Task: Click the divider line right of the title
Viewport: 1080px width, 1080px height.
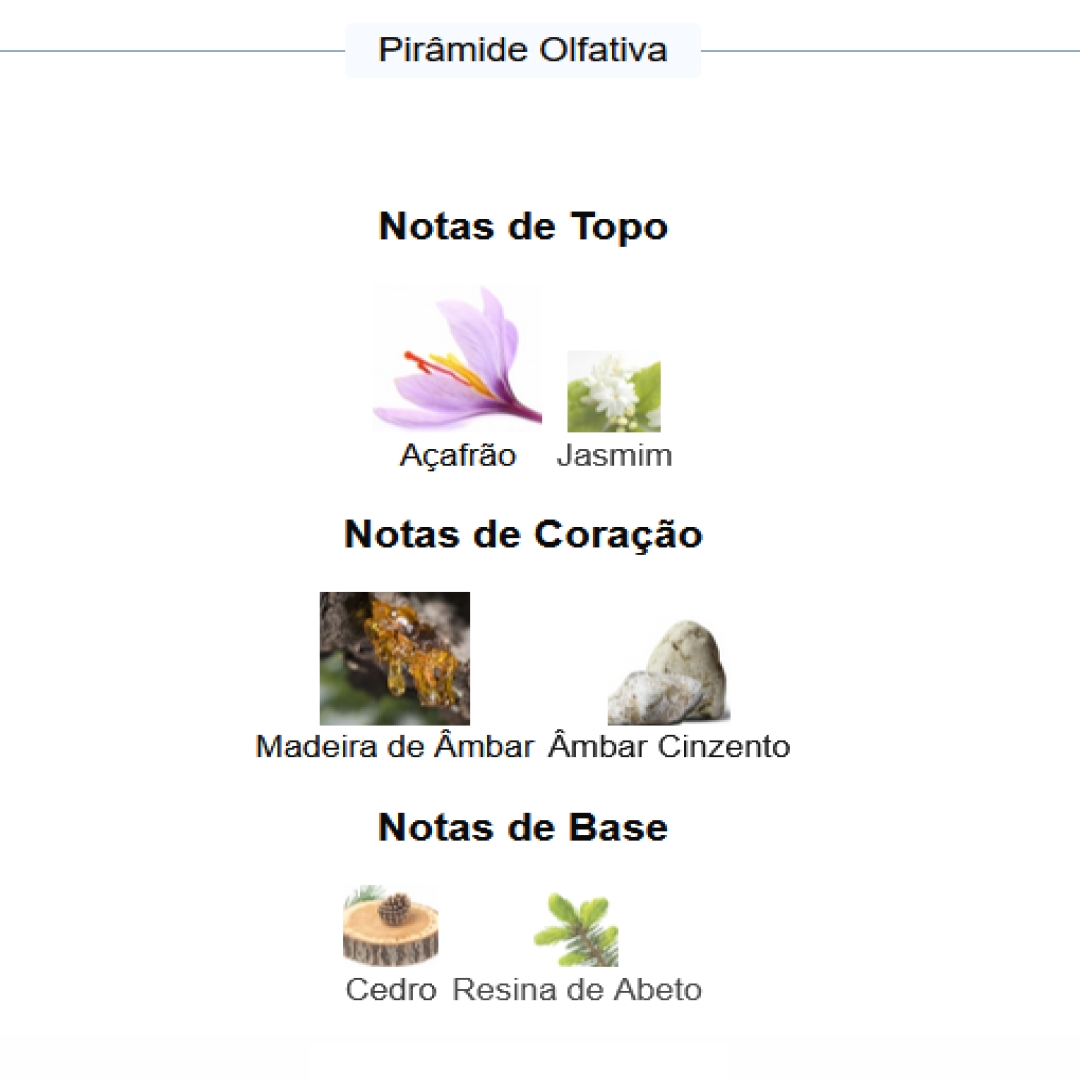Action: point(890,51)
